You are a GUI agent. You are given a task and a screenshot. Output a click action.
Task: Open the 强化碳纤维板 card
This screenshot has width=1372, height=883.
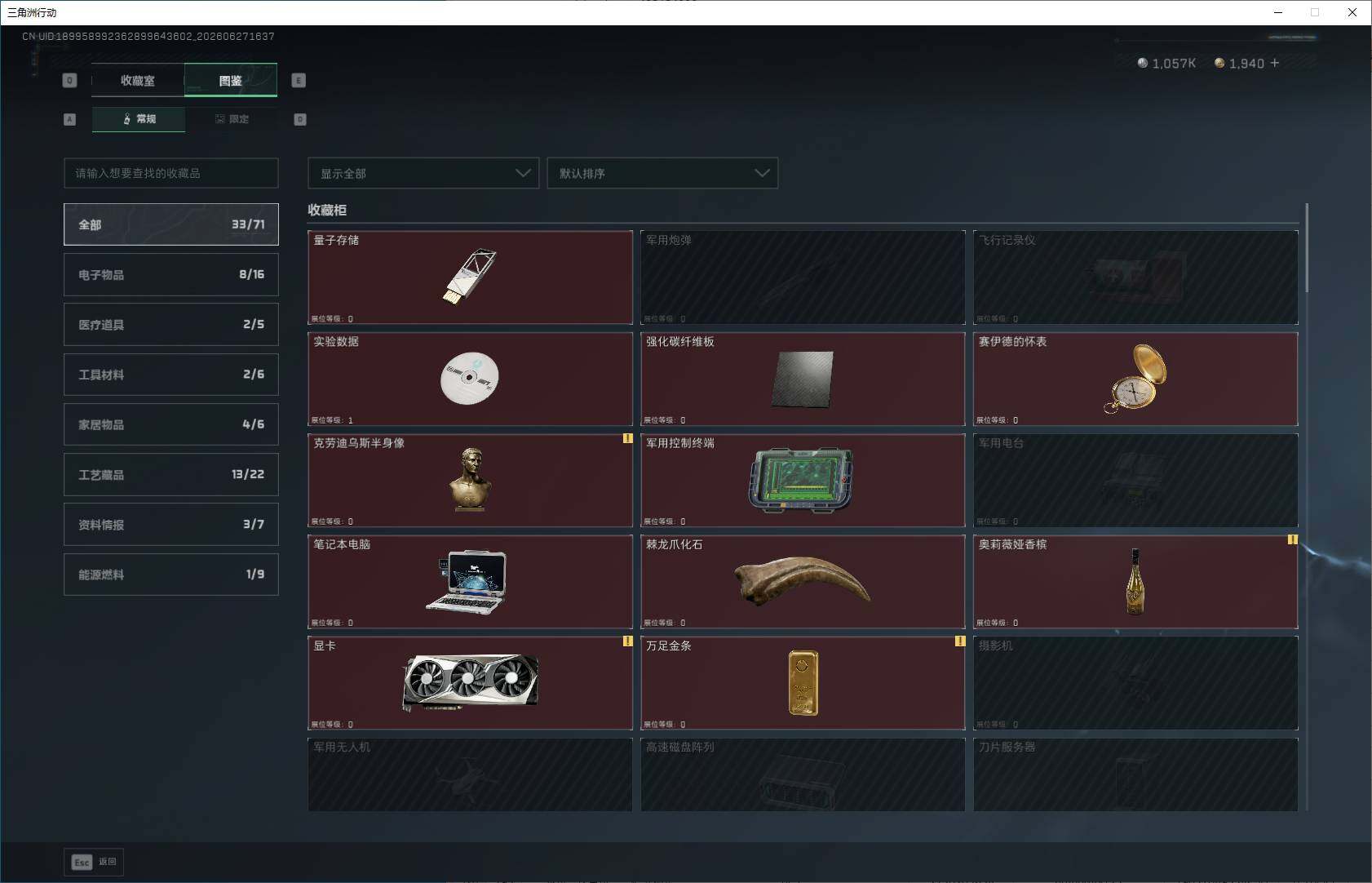coord(803,379)
